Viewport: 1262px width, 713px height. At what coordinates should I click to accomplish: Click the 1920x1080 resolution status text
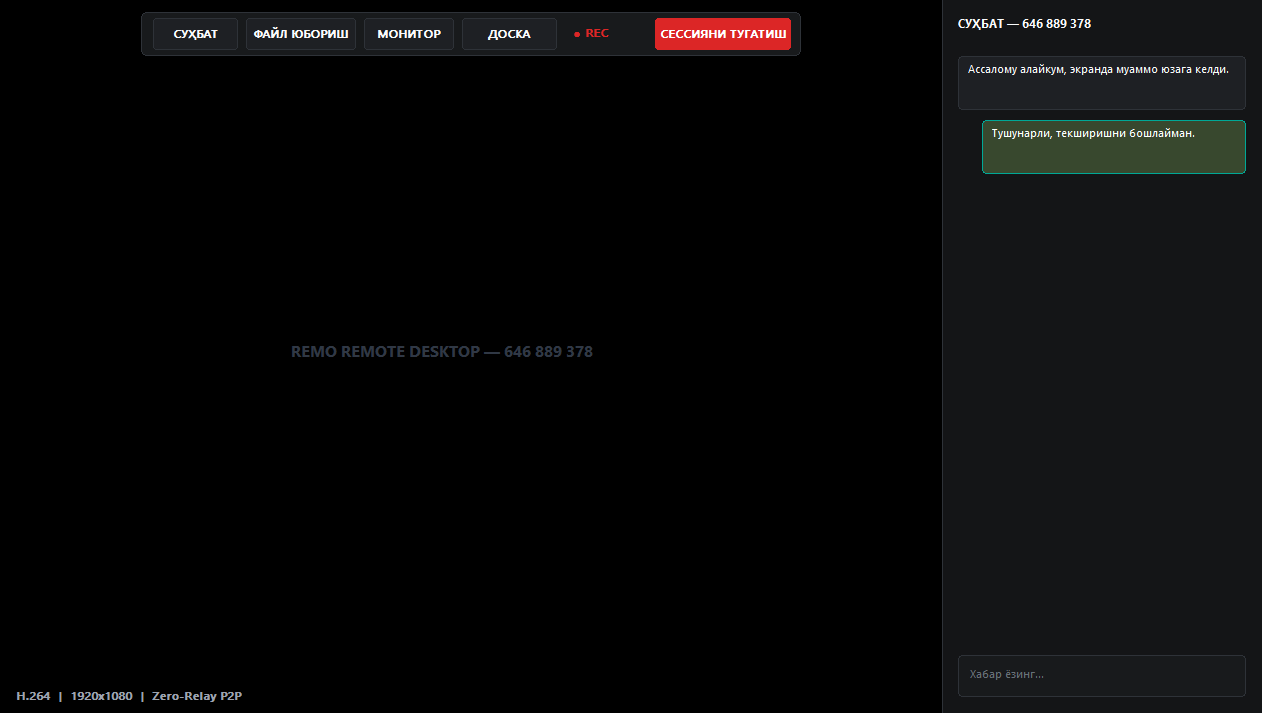(x=101, y=696)
